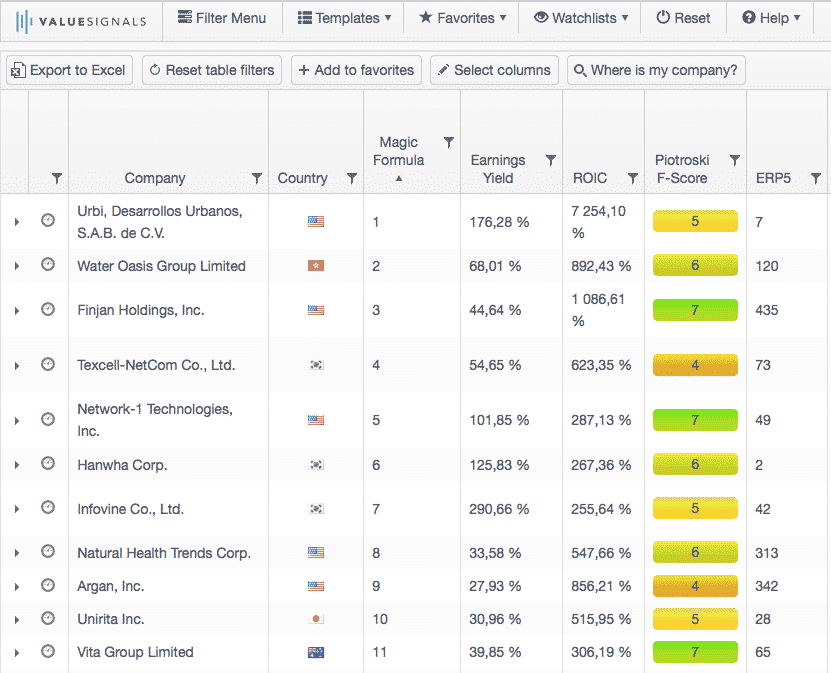The image size is (831, 673).
Task: Click watch icon for Hanwha Corp.
Action: tap(48, 463)
